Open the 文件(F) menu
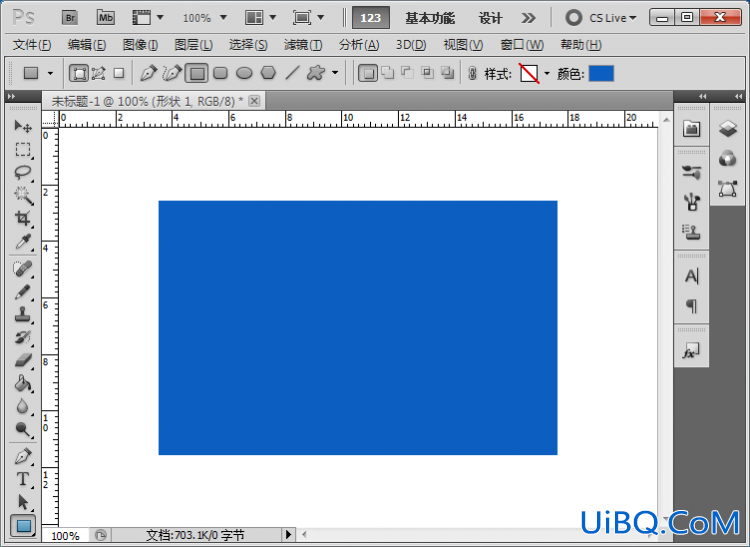750x547 pixels. pyautogui.click(x=32, y=45)
